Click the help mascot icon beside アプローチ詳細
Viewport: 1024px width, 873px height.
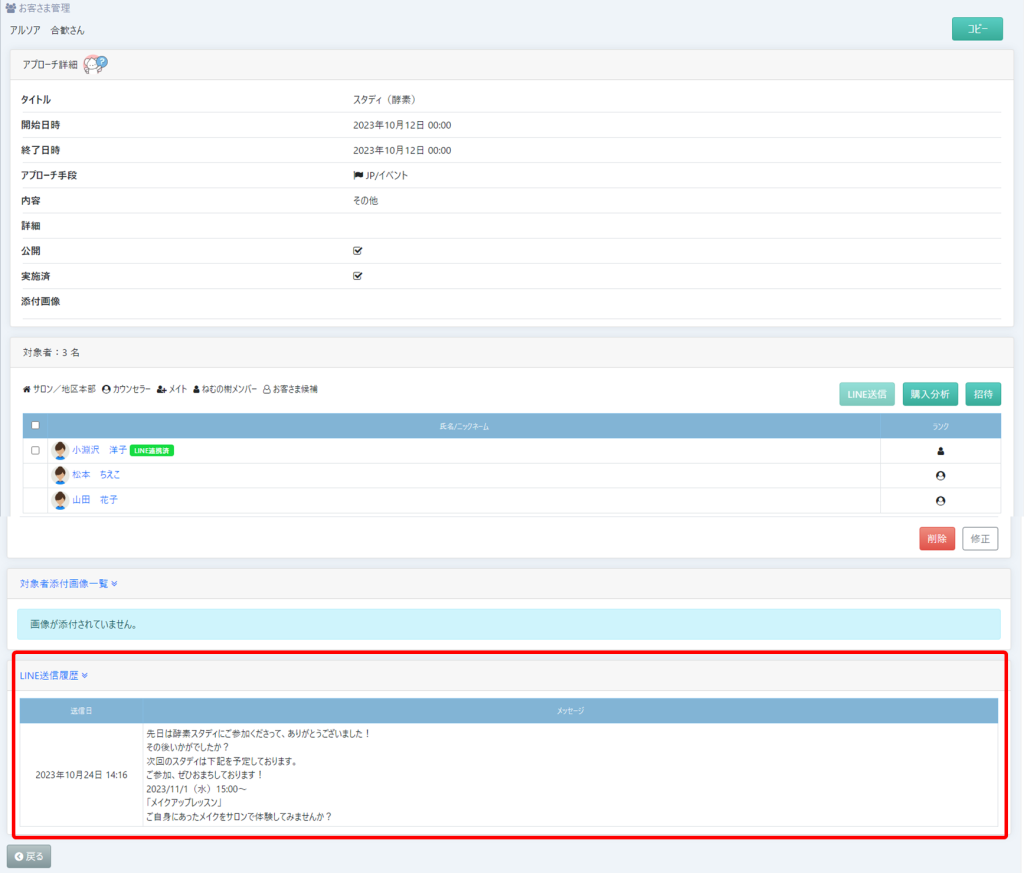tap(95, 64)
